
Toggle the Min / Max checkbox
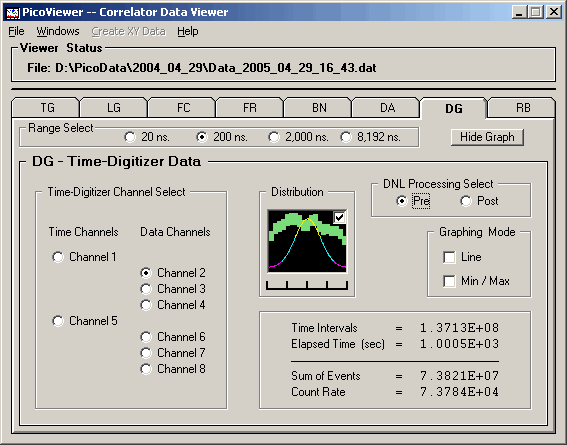(x=476, y=281)
